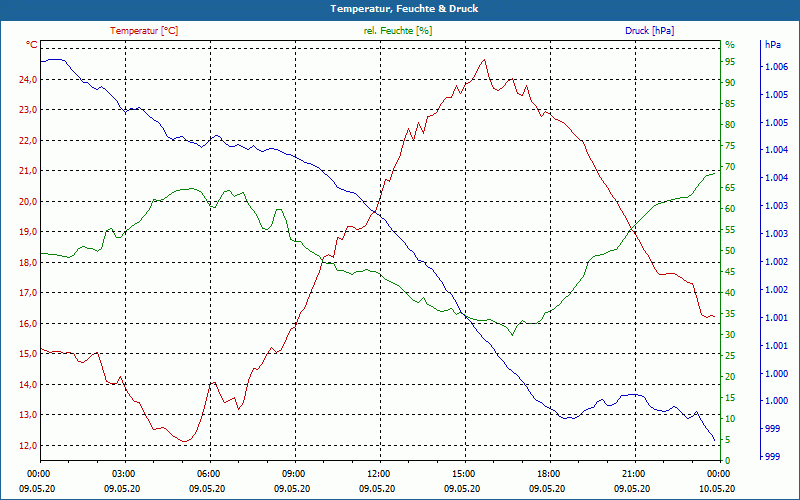Click the "21:00" time axis label
The image size is (800, 500).
633,474
